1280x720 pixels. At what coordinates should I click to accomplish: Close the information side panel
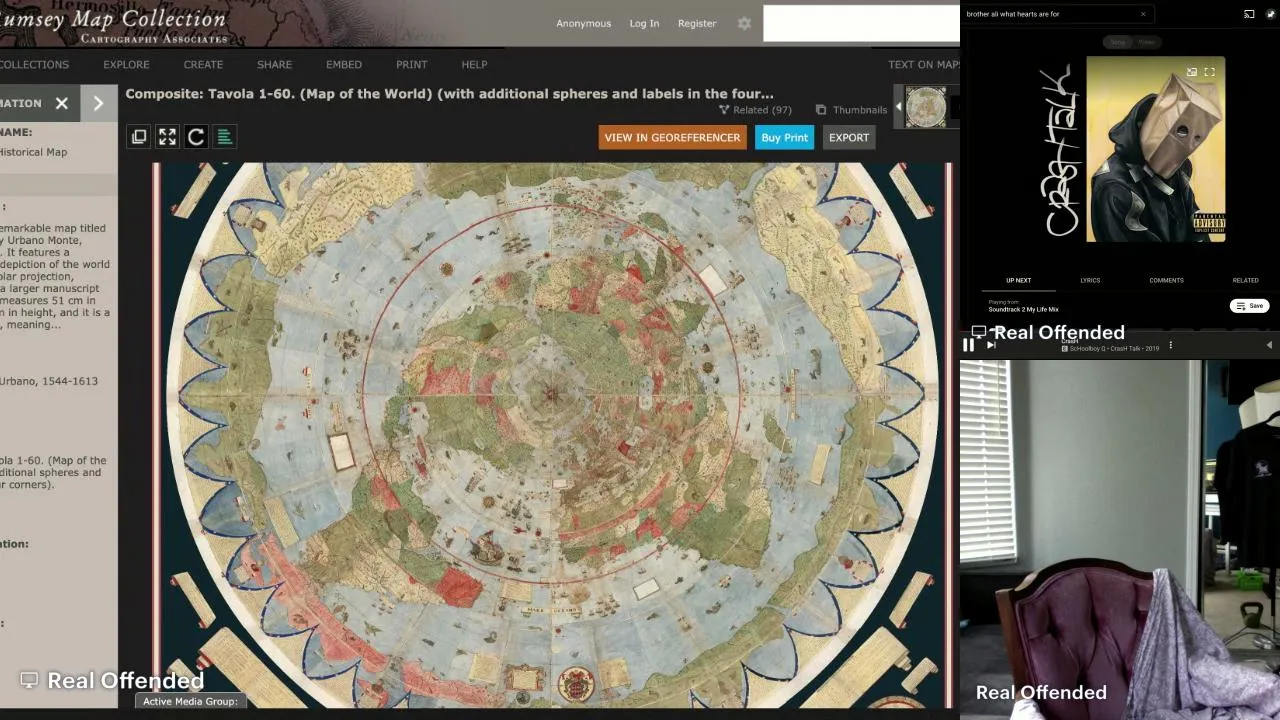(62, 103)
